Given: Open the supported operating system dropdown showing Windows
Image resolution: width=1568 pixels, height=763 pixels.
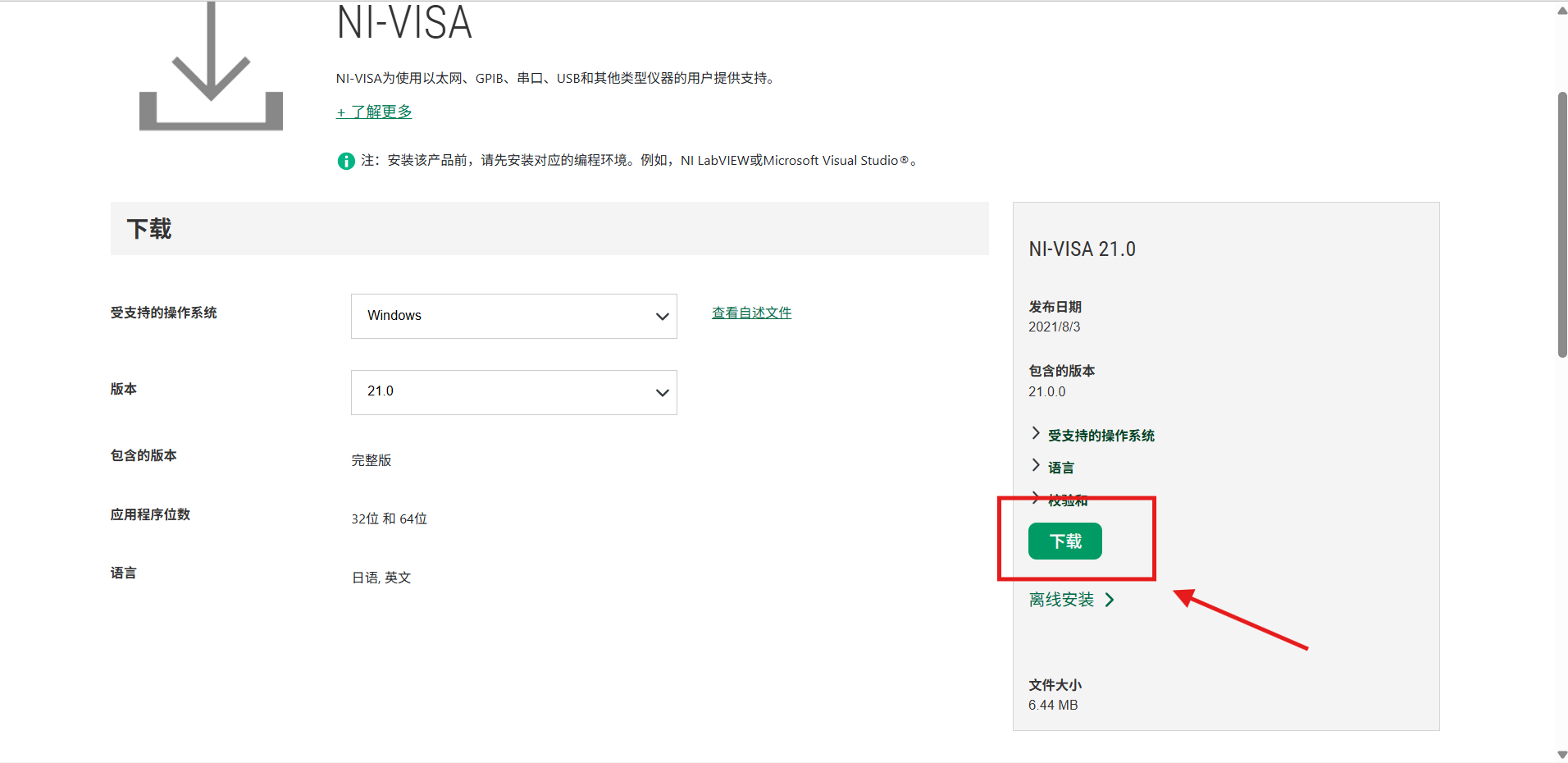Looking at the screenshot, I should [513, 316].
